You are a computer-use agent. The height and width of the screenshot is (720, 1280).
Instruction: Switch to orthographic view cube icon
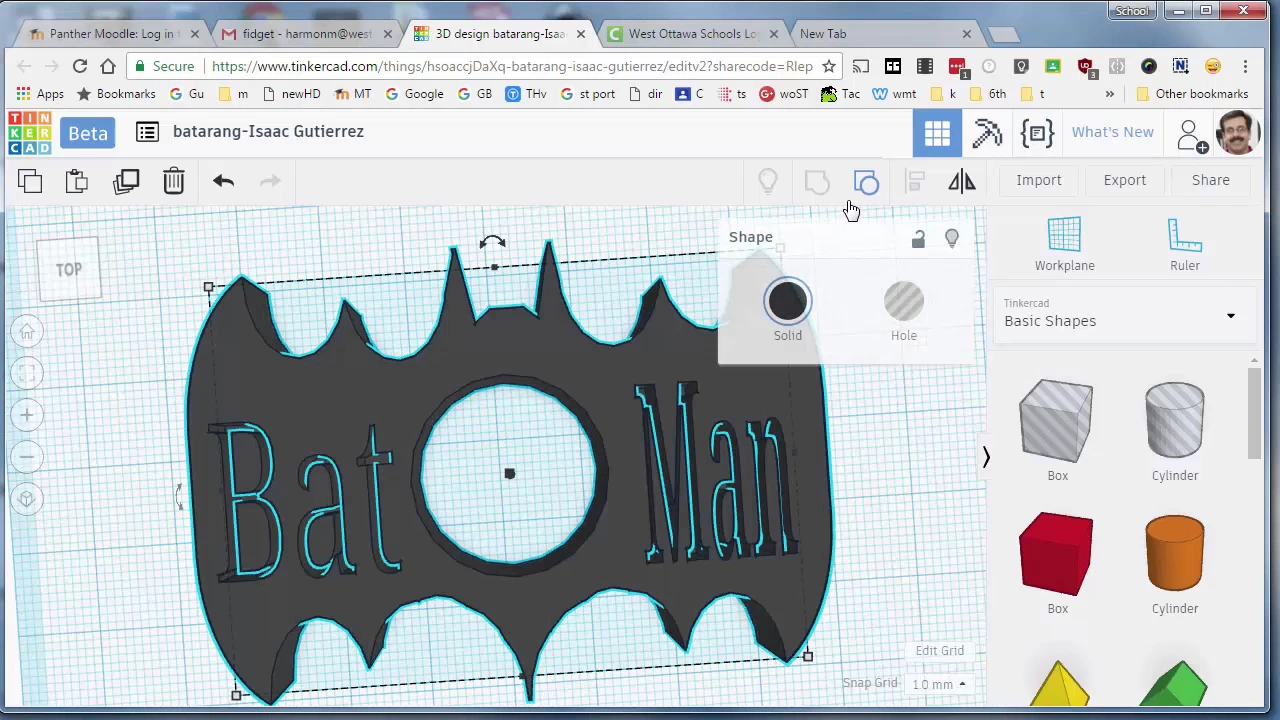27,499
